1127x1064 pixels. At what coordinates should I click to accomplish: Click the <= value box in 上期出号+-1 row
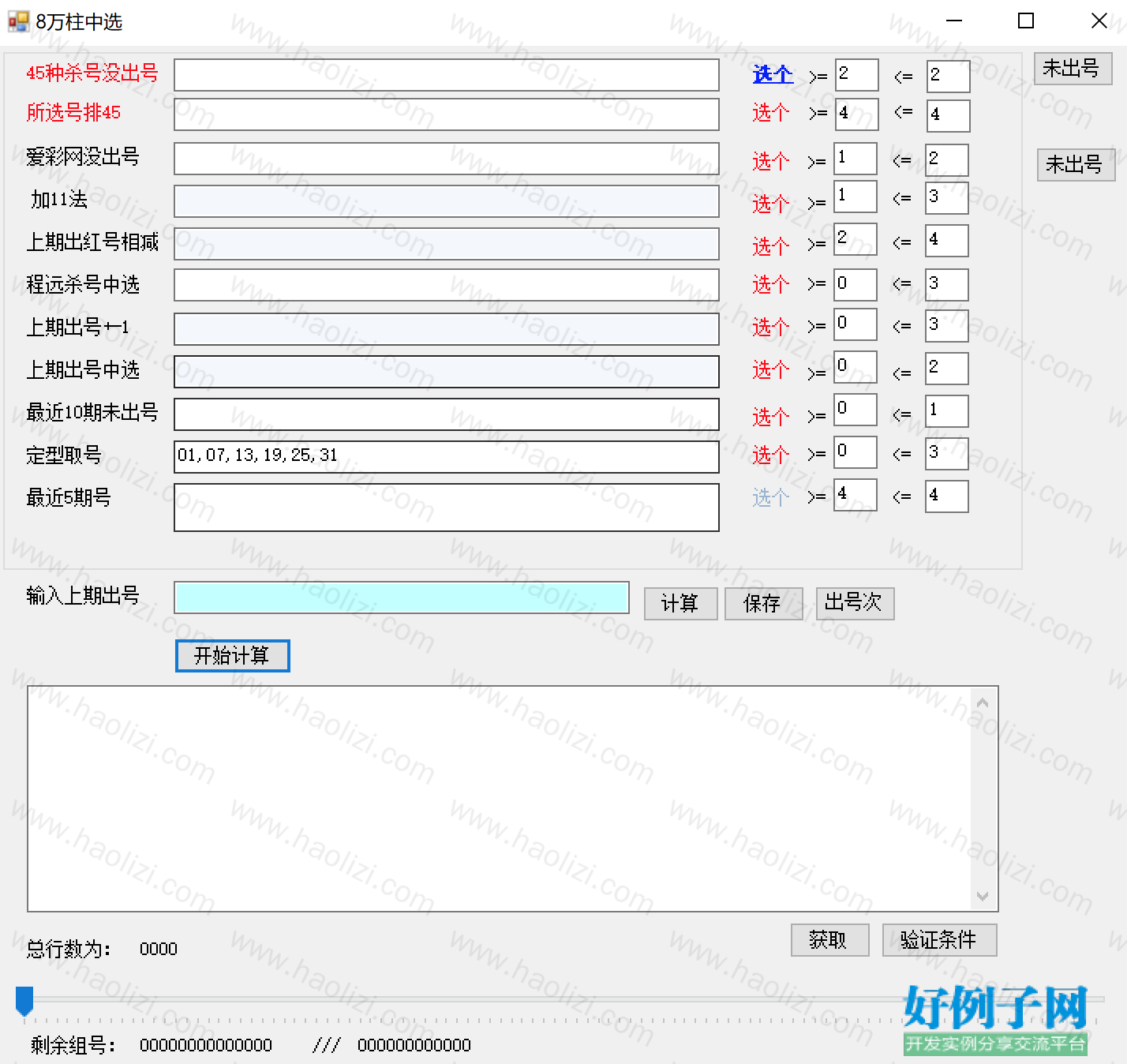pos(947,326)
